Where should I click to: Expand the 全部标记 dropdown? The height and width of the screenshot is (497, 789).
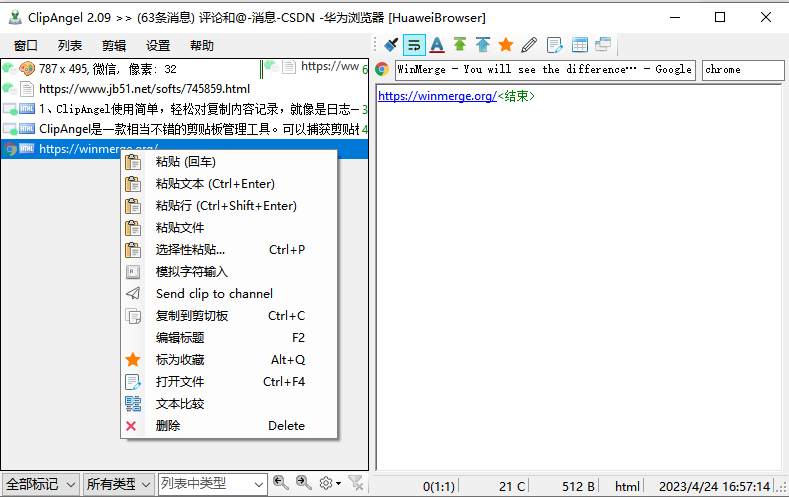(x=40, y=484)
